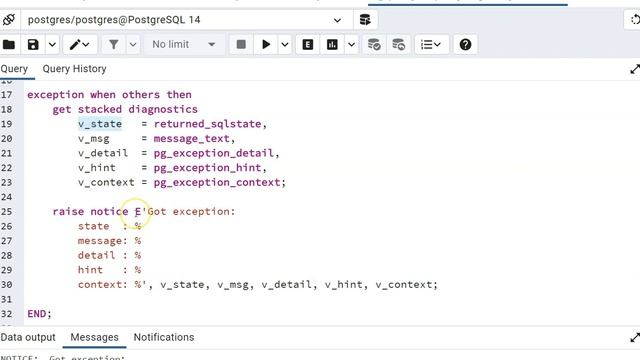
Task: Click the highlighted v_state on line 19
Action: (100, 124)
